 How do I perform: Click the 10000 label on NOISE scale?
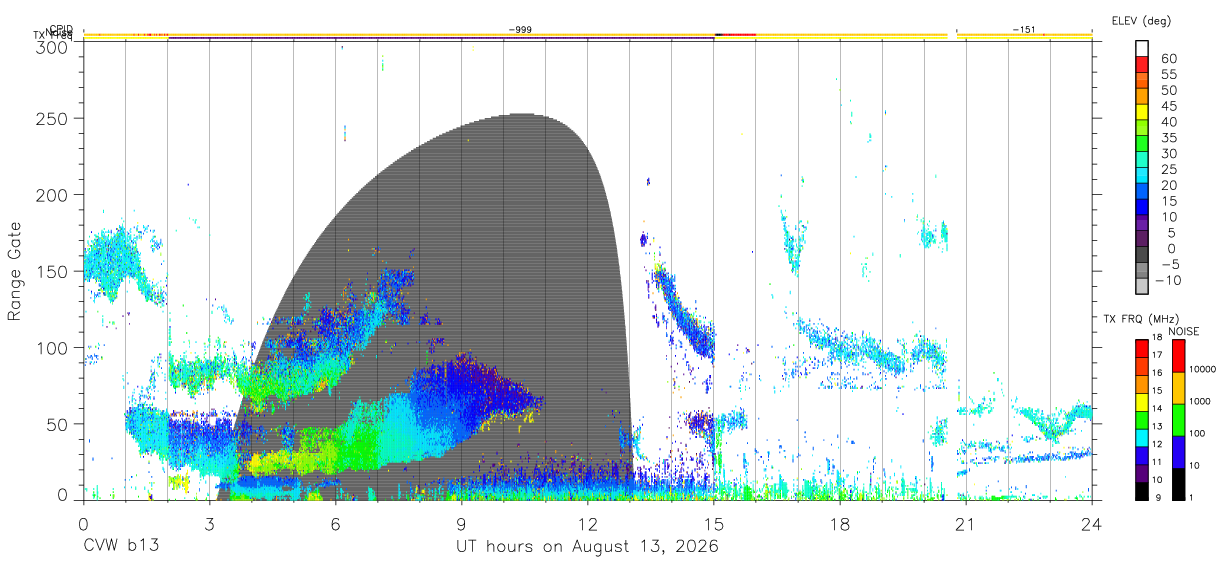point(1205,369)
